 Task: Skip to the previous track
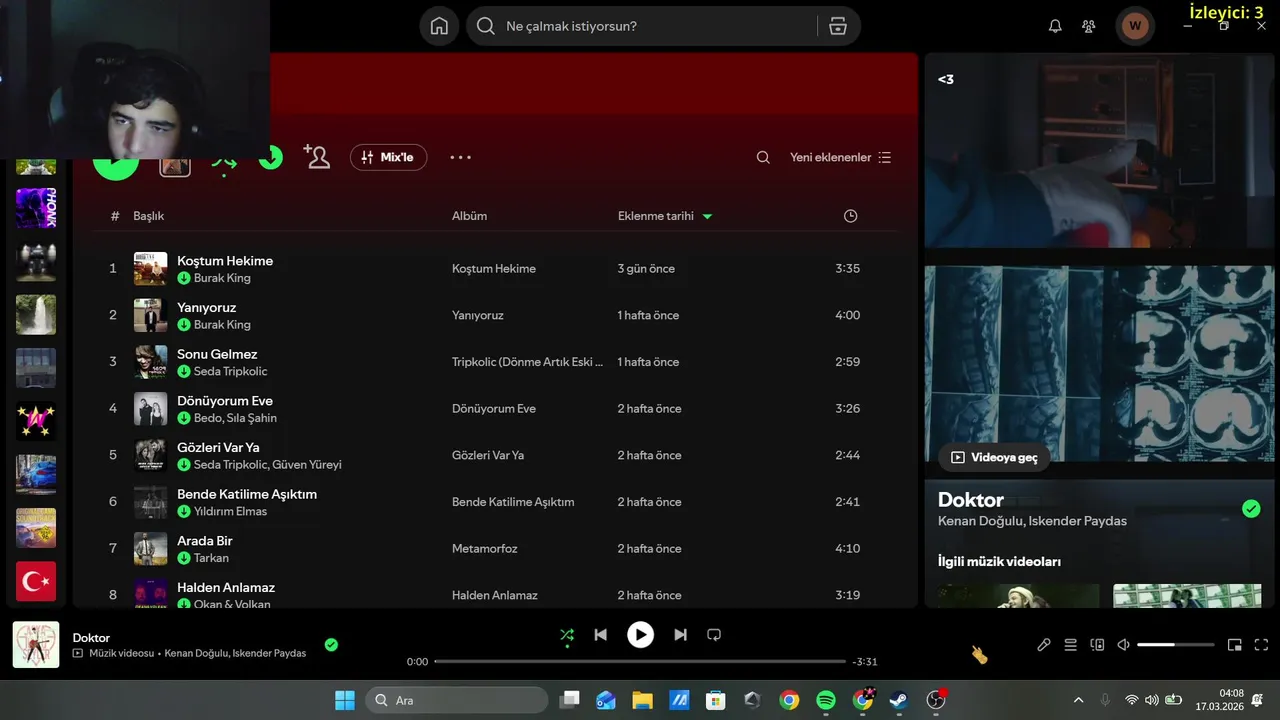[x=600, y=634]
